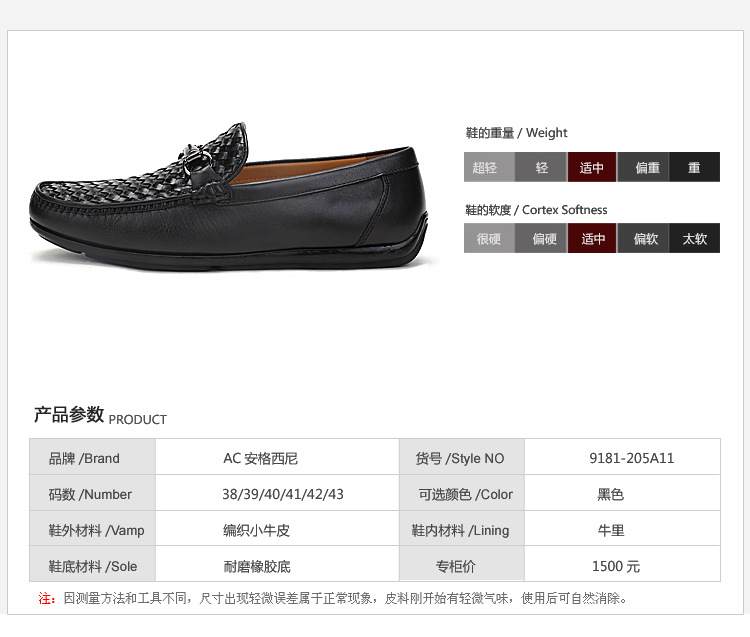Select the 偏重 weight segment
The image size is (750, 637).
643,167
